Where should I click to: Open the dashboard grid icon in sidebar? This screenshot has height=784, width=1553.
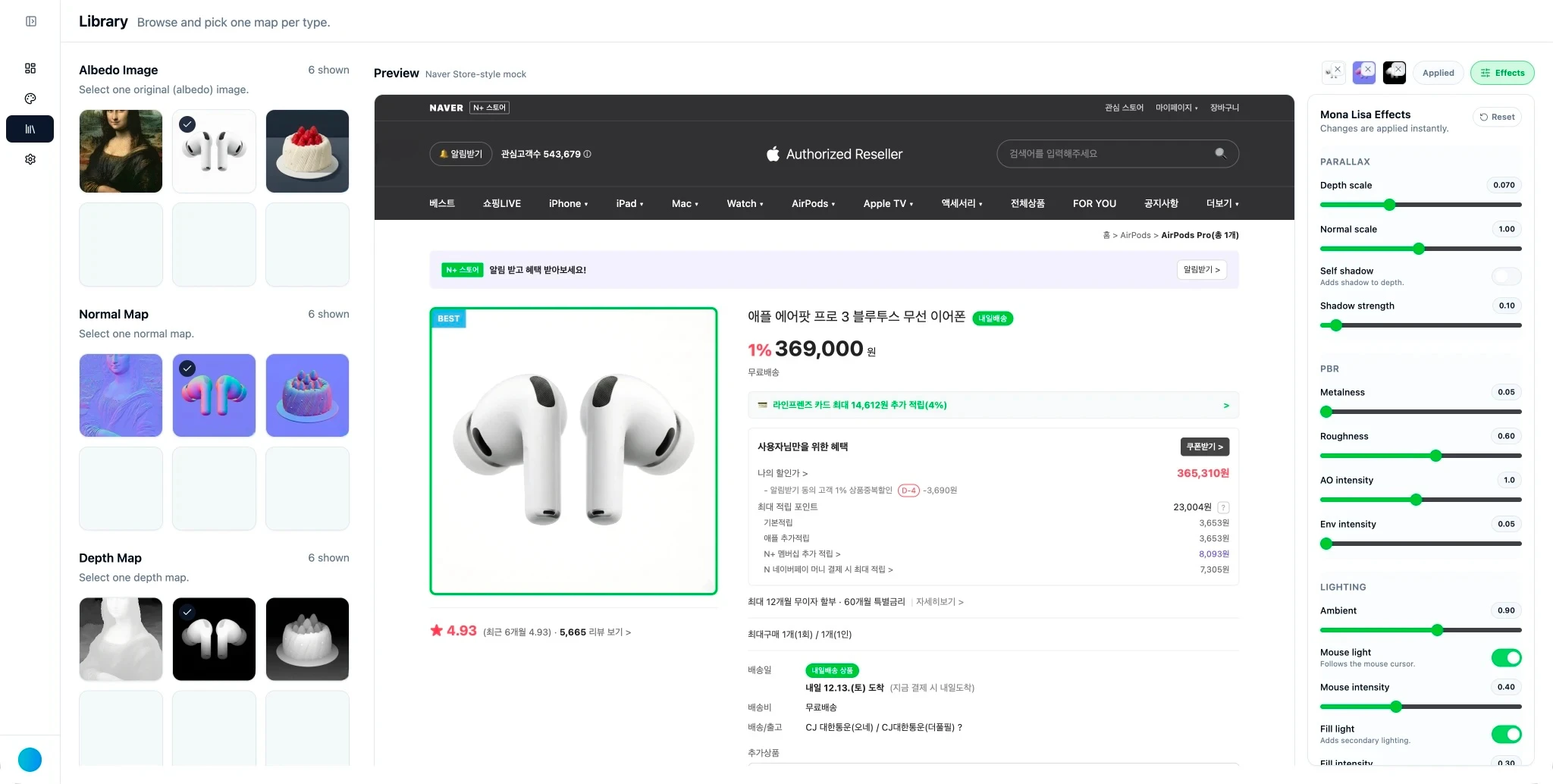coord(30,68)
